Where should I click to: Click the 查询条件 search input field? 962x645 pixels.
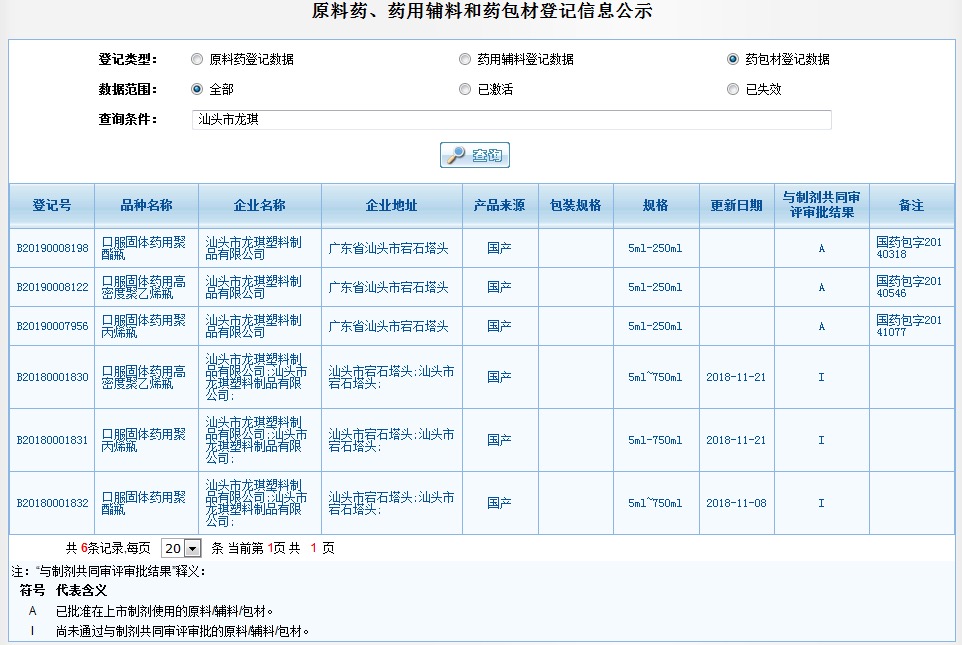pos(511,120)
